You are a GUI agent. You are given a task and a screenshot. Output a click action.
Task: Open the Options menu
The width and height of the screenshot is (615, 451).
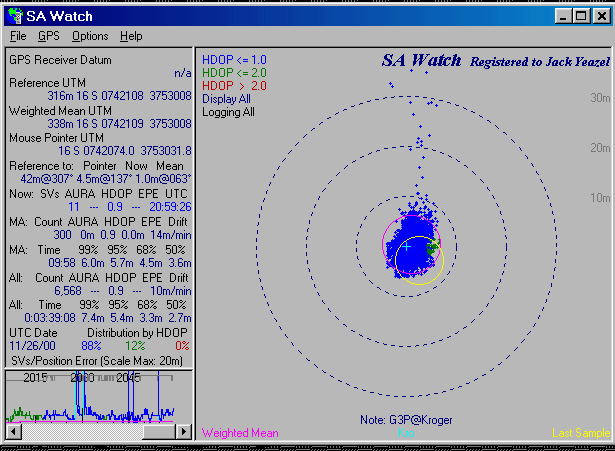pyautogui.click(x=90, y=36)
